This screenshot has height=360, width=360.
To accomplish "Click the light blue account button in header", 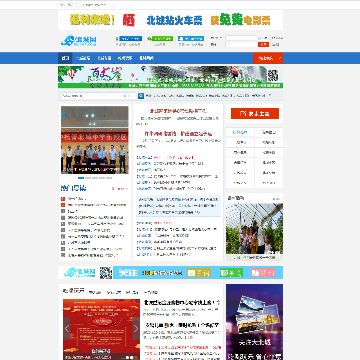I will [x=191, y=39].
